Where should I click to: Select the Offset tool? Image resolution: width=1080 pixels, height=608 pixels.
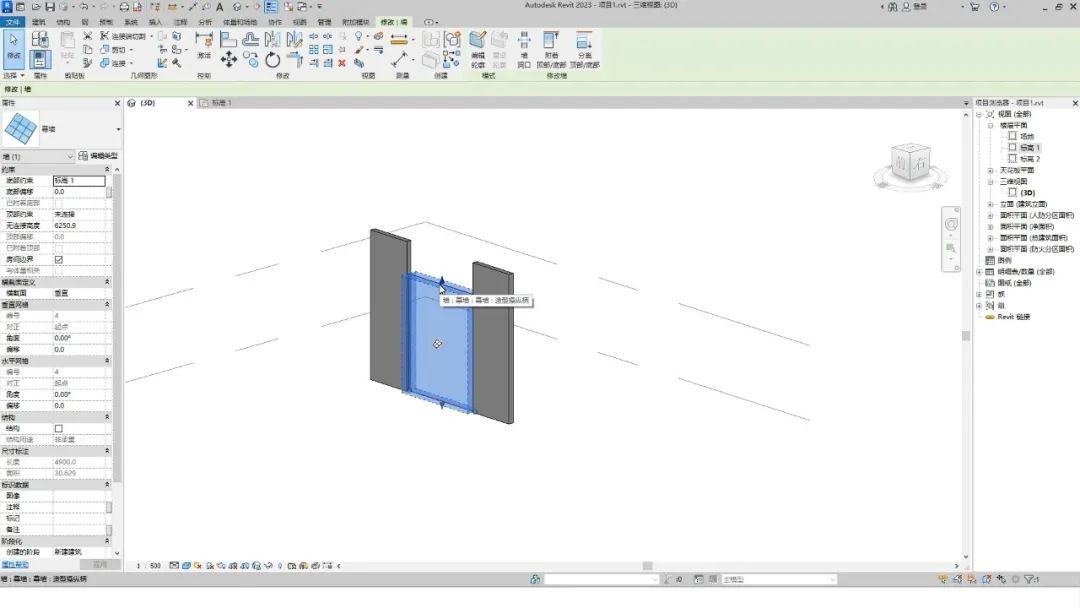pos(251,39)
